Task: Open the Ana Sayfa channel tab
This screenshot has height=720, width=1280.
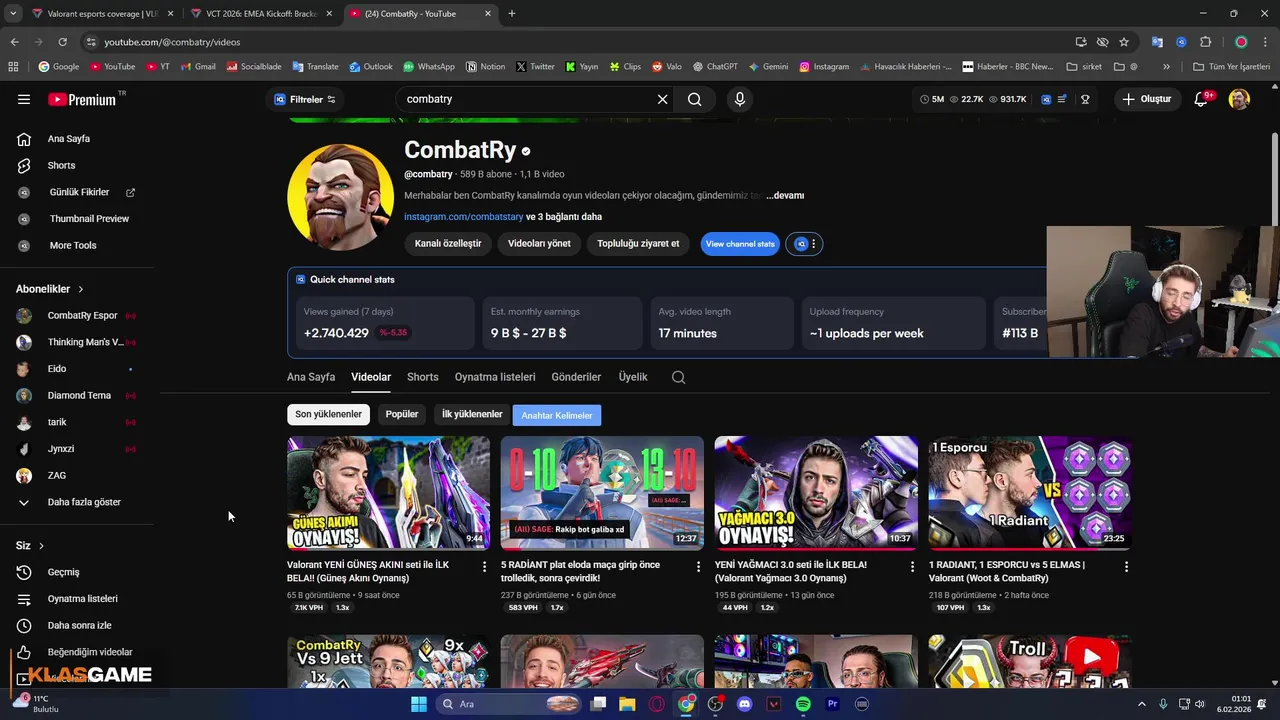Action: click(x=311, y=377)
